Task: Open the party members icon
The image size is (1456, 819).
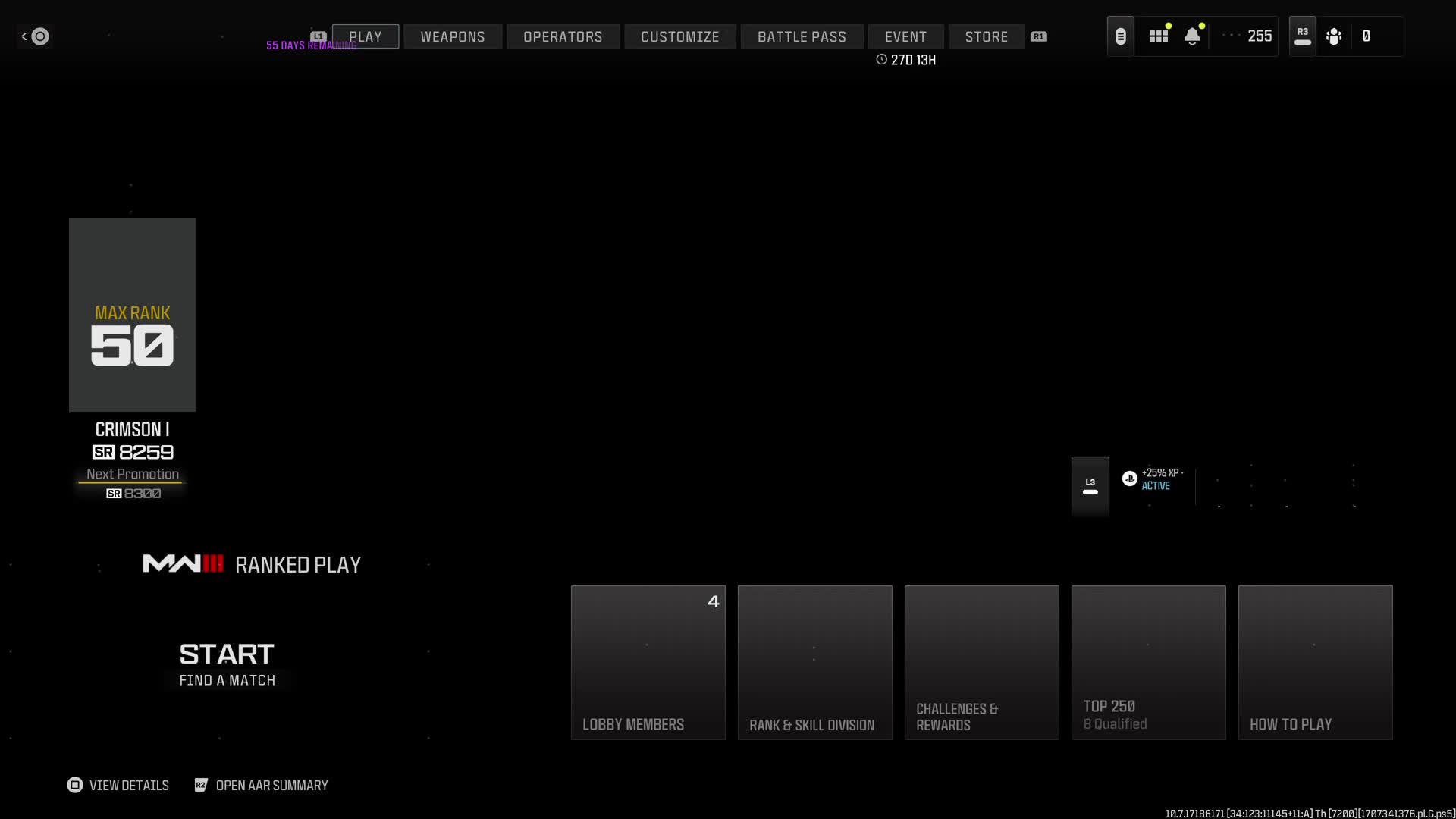Action: point(1334,36)
